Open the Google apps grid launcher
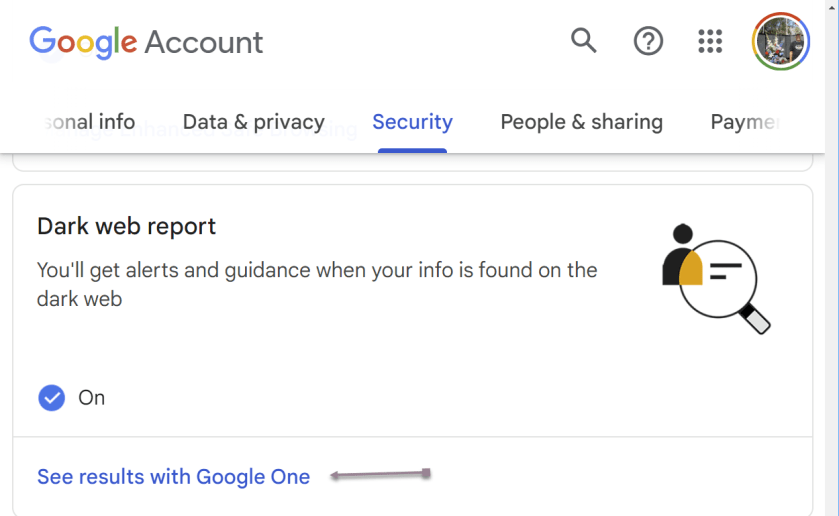The width and height of the screenshot is (839, 516). coord(710,41)
